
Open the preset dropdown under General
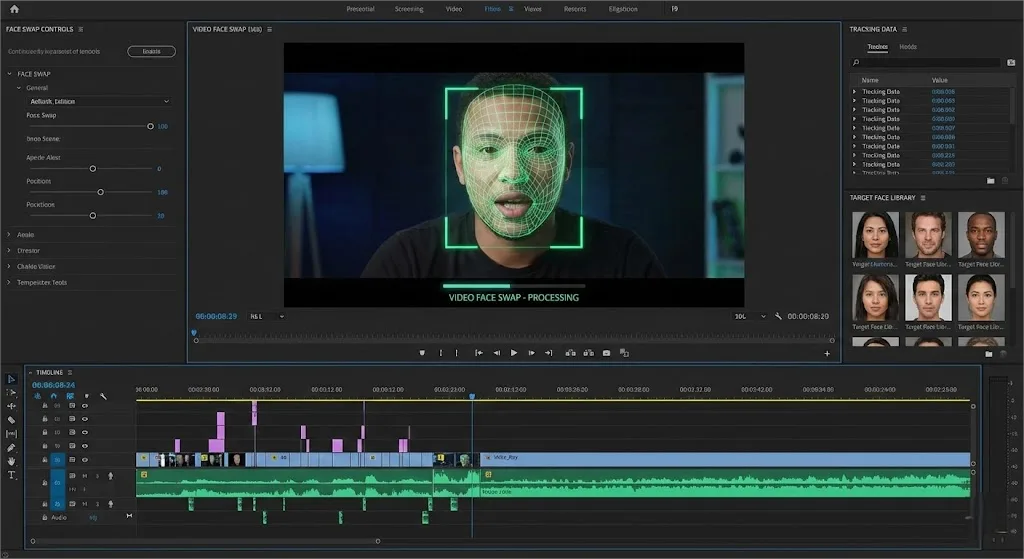point(98,101)
